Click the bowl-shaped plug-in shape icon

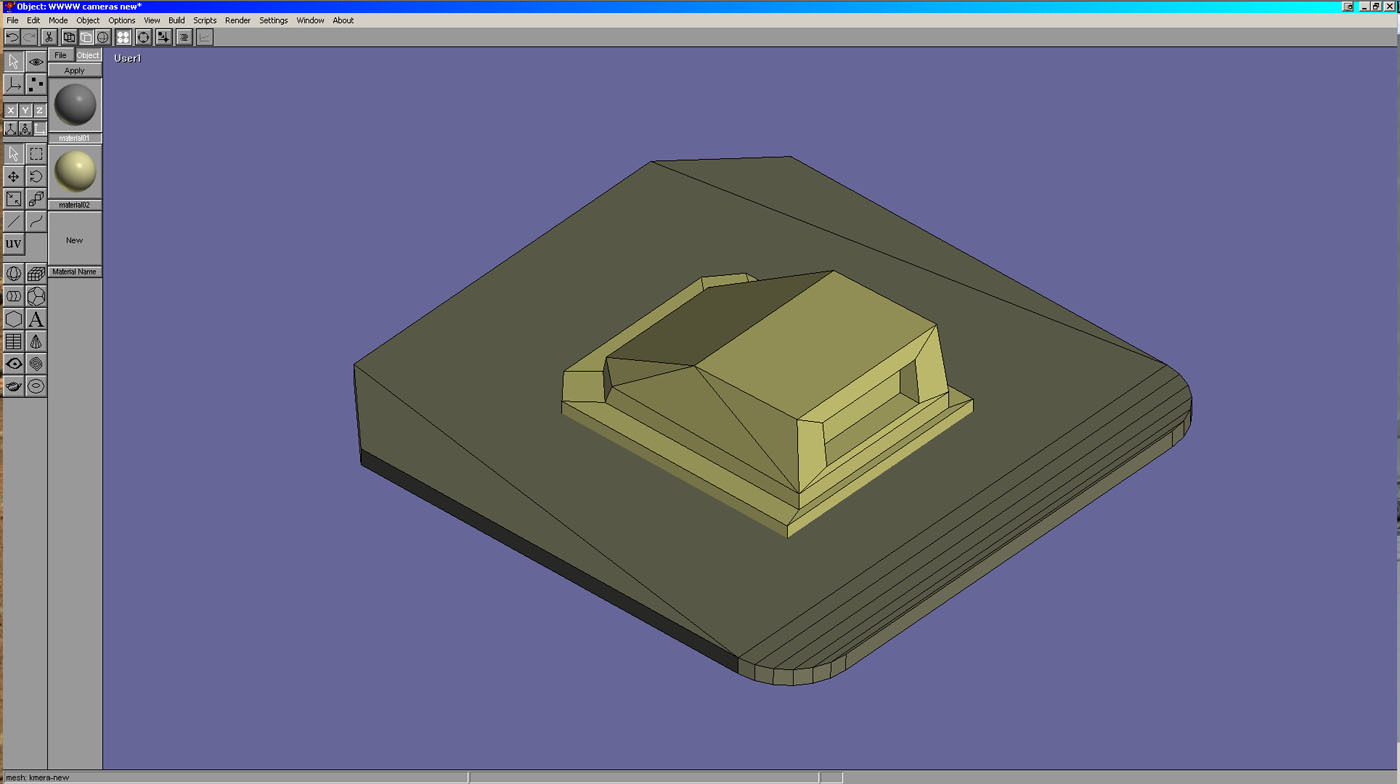tap(13, 386)
